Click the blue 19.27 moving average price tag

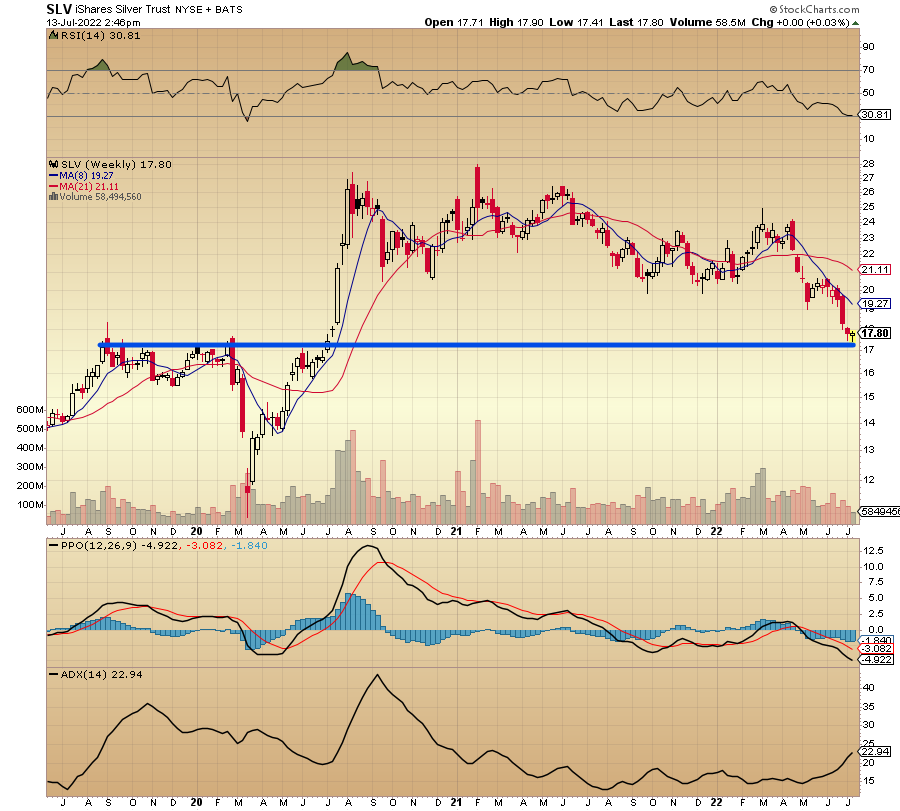pyautogui.click(x=875, y=304)
